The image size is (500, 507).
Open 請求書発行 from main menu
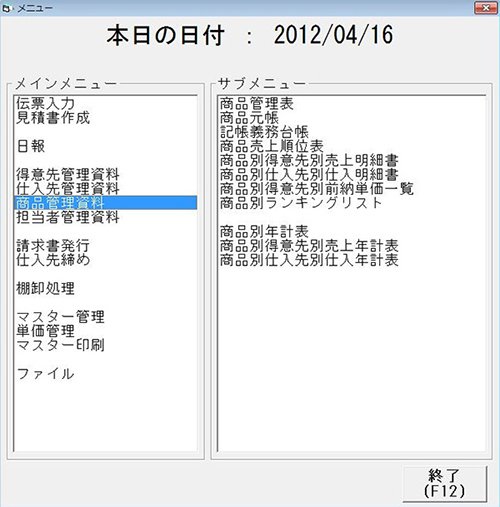tap(105, 246)
